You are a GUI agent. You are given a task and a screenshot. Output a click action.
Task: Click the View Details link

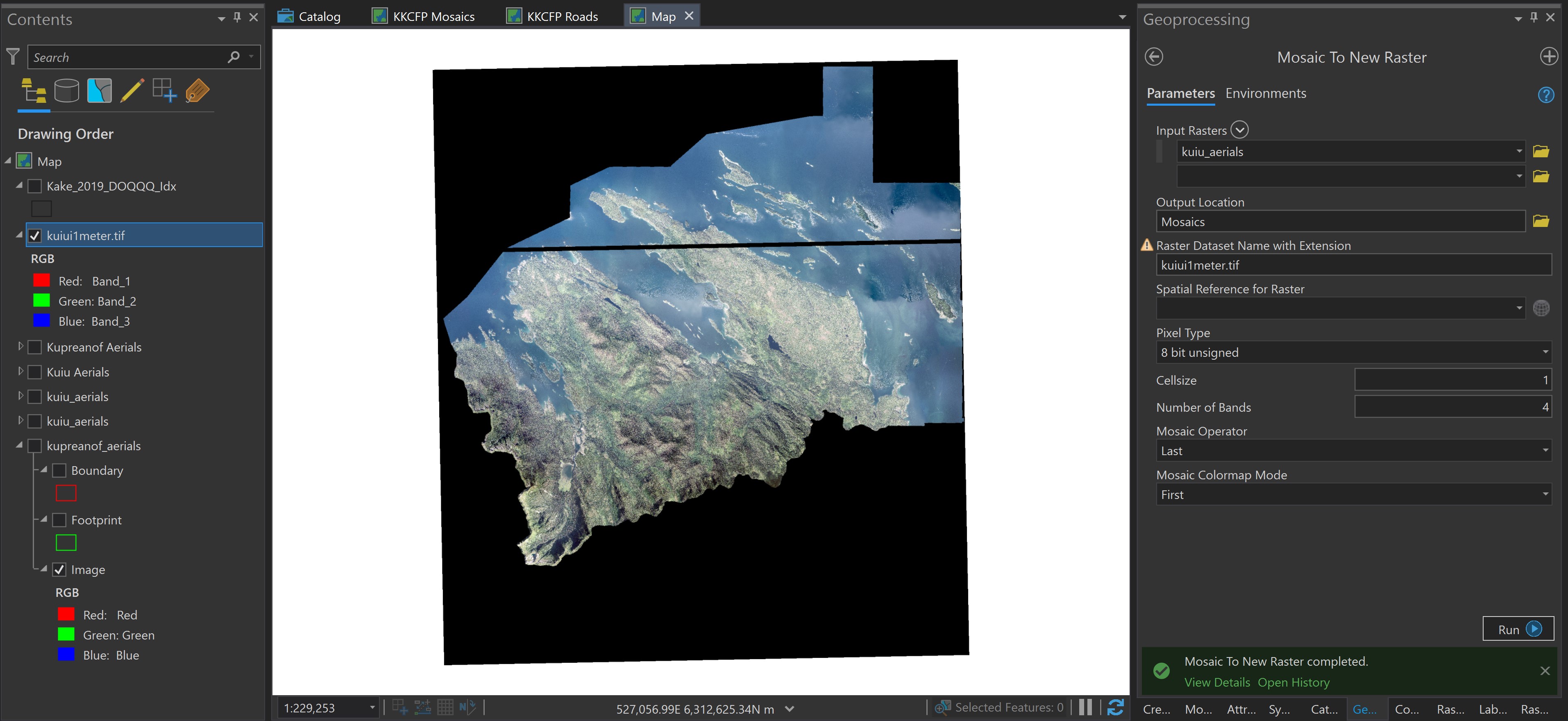point(1217,682)
